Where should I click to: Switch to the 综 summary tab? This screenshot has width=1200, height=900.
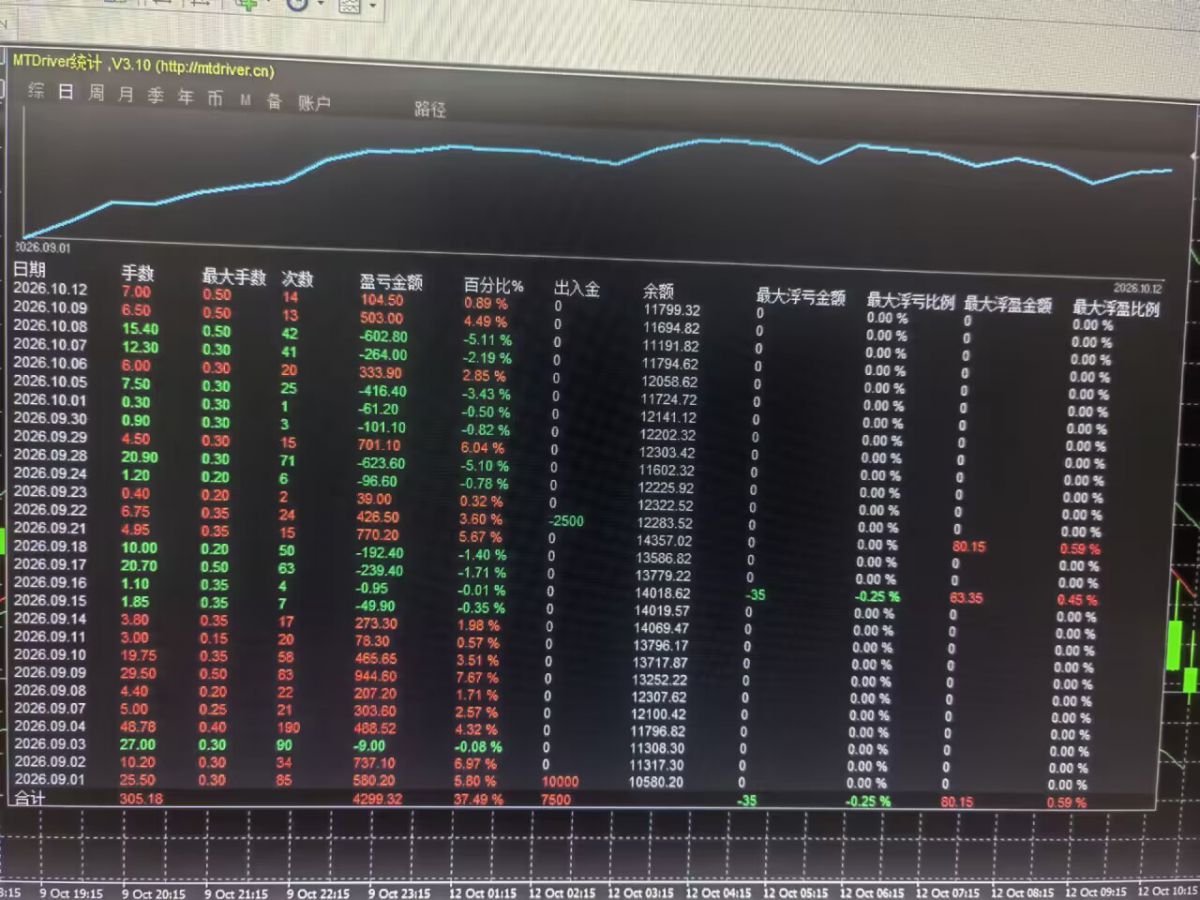click(36, 91)
